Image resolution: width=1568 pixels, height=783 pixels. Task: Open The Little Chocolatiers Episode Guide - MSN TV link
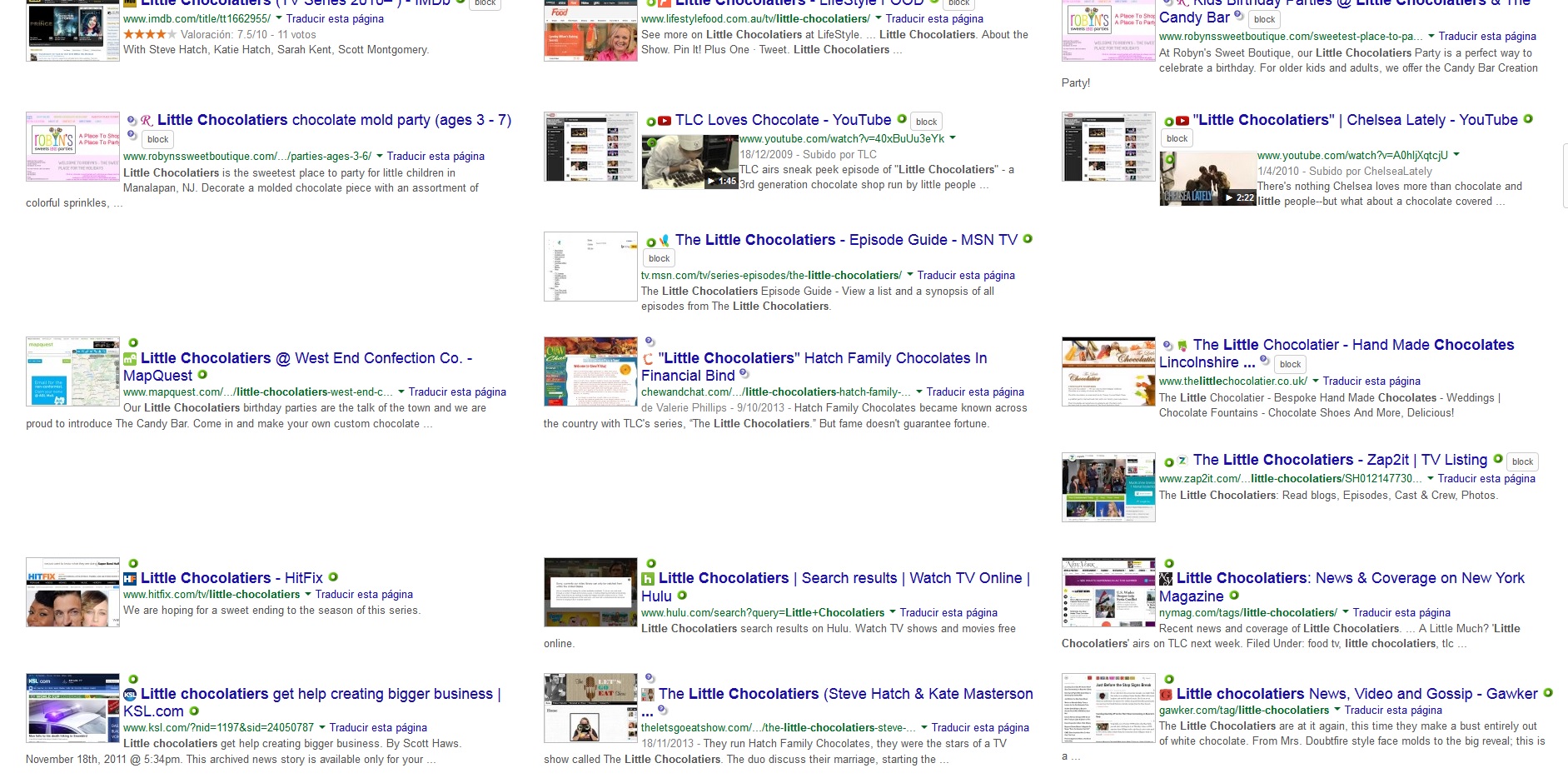(846, 240)
